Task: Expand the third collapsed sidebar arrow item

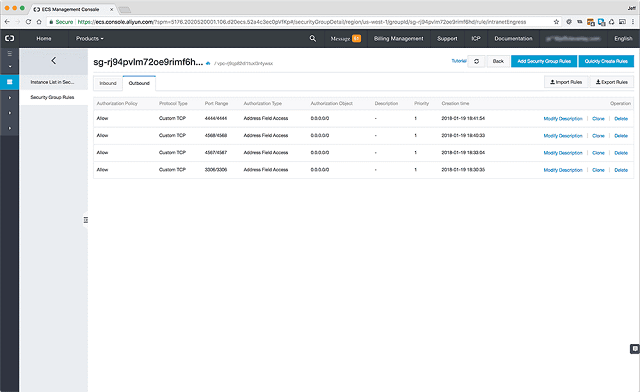Action: click(10, 128)
